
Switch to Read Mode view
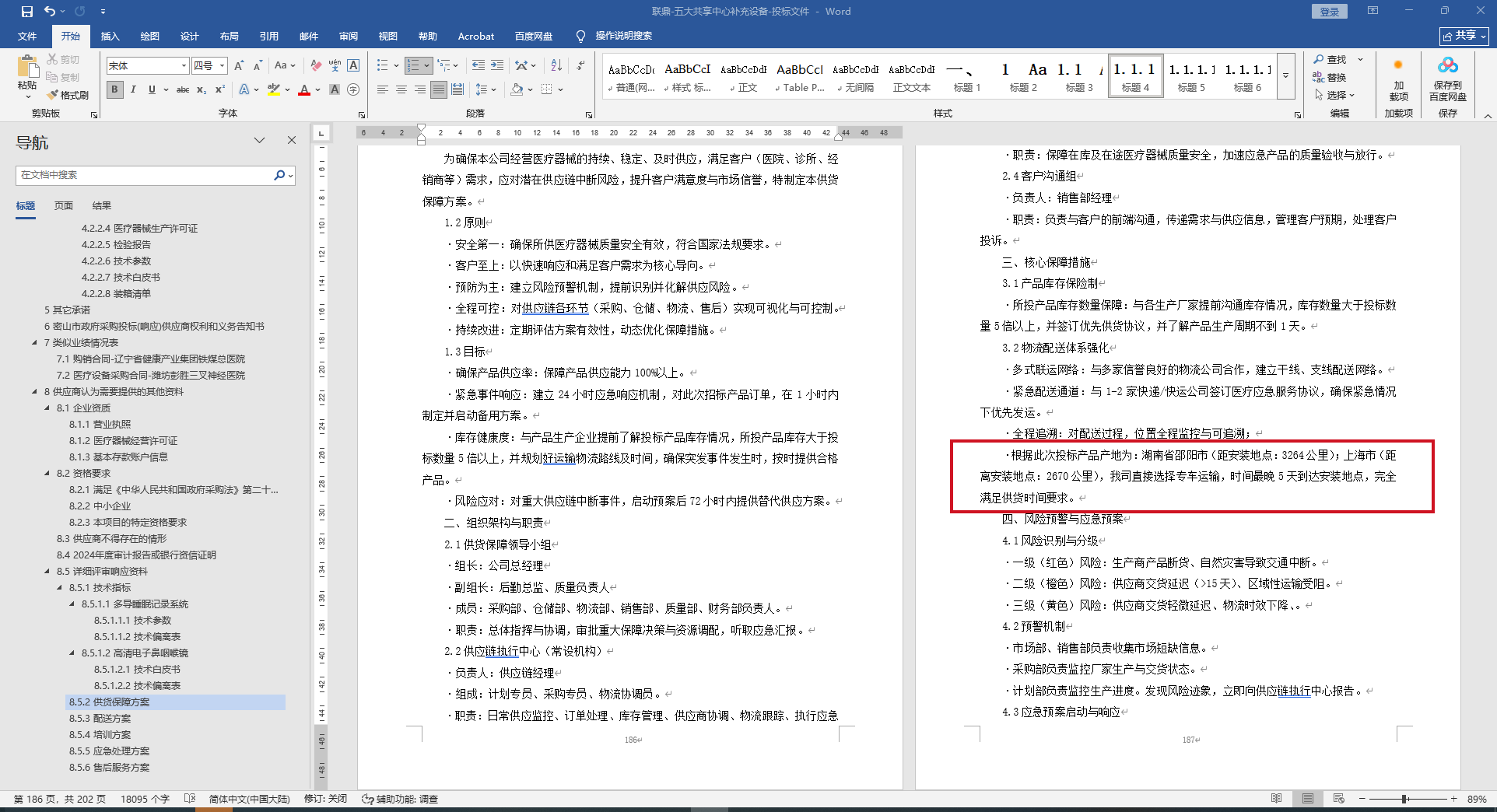pyautogui.click(x=1276, y=799)
